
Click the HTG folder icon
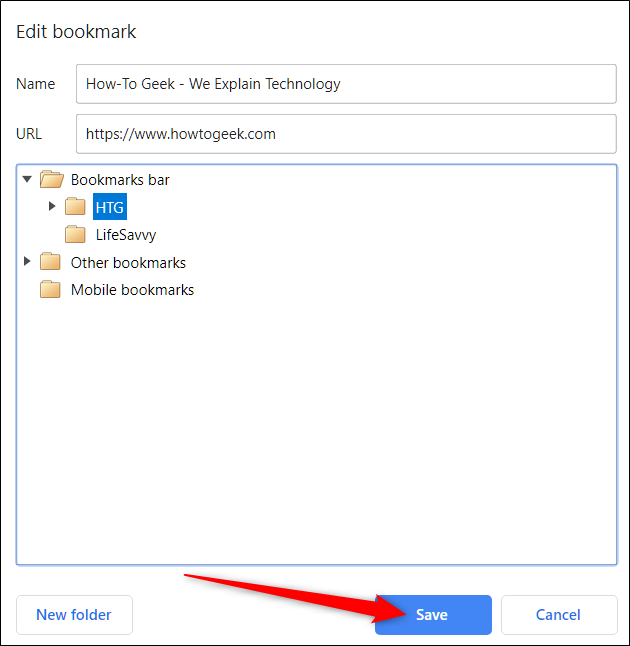(x=75, y=207)
